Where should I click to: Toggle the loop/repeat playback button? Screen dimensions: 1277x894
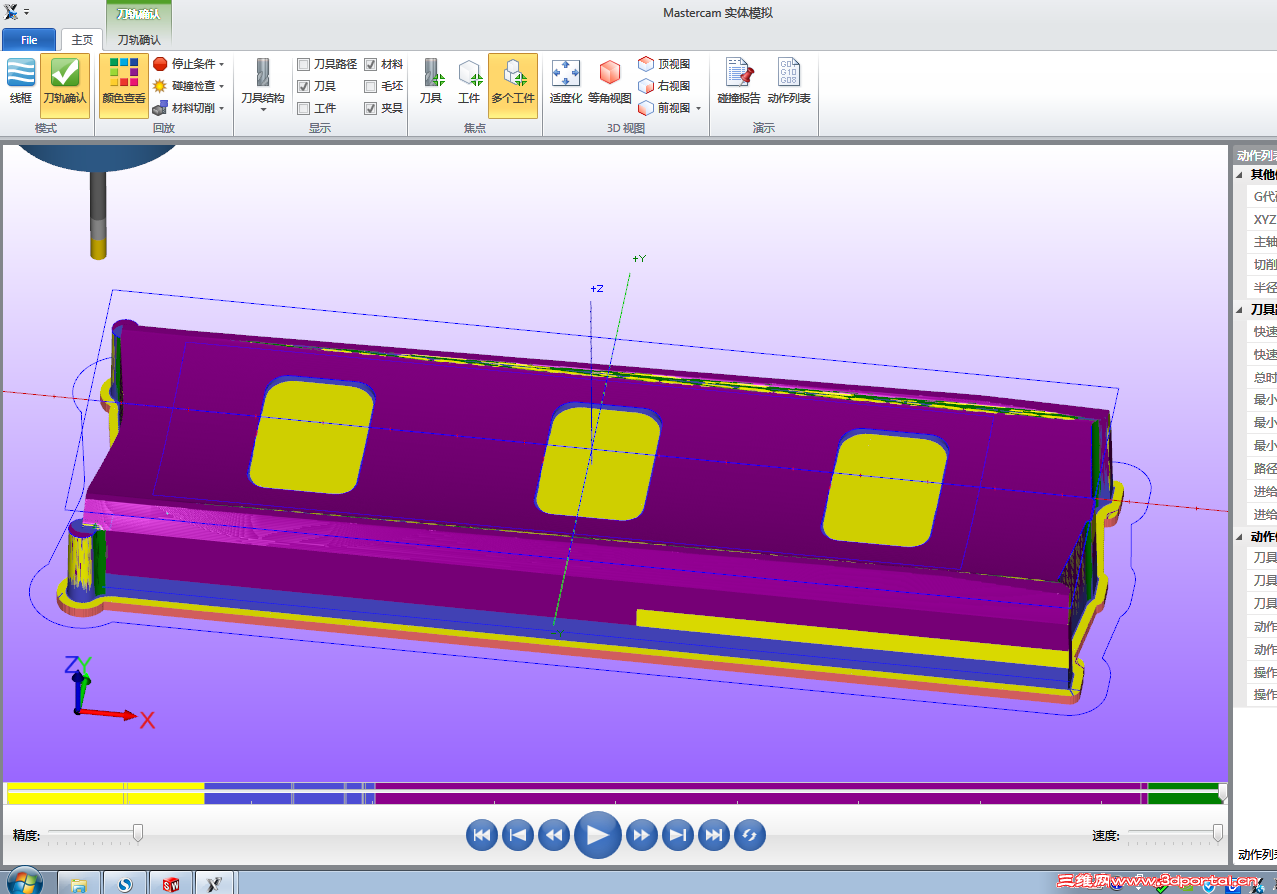click(750, 835)
